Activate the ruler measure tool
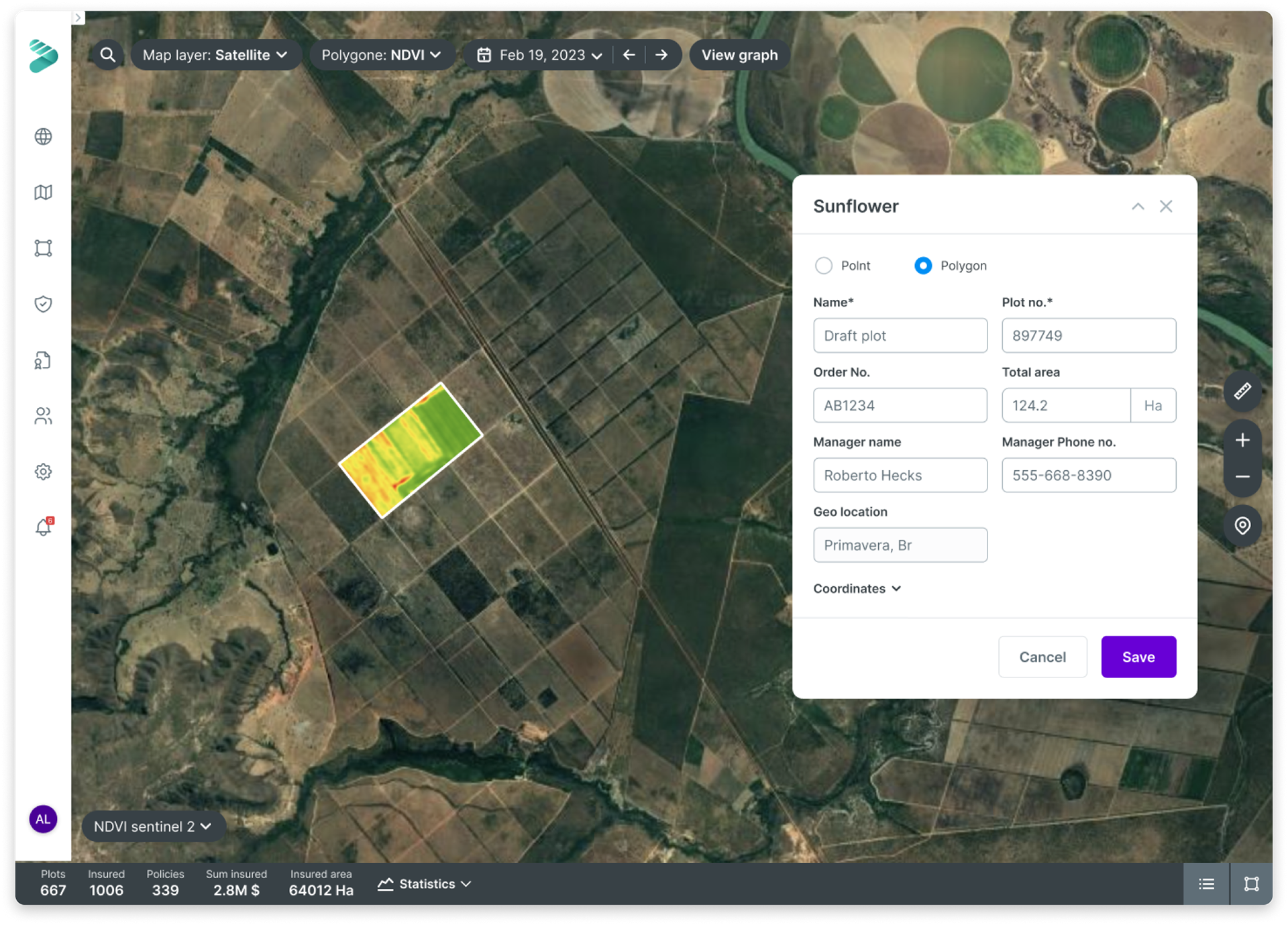The height and width of the screenshot is (925, 1288). point(1242,391)
